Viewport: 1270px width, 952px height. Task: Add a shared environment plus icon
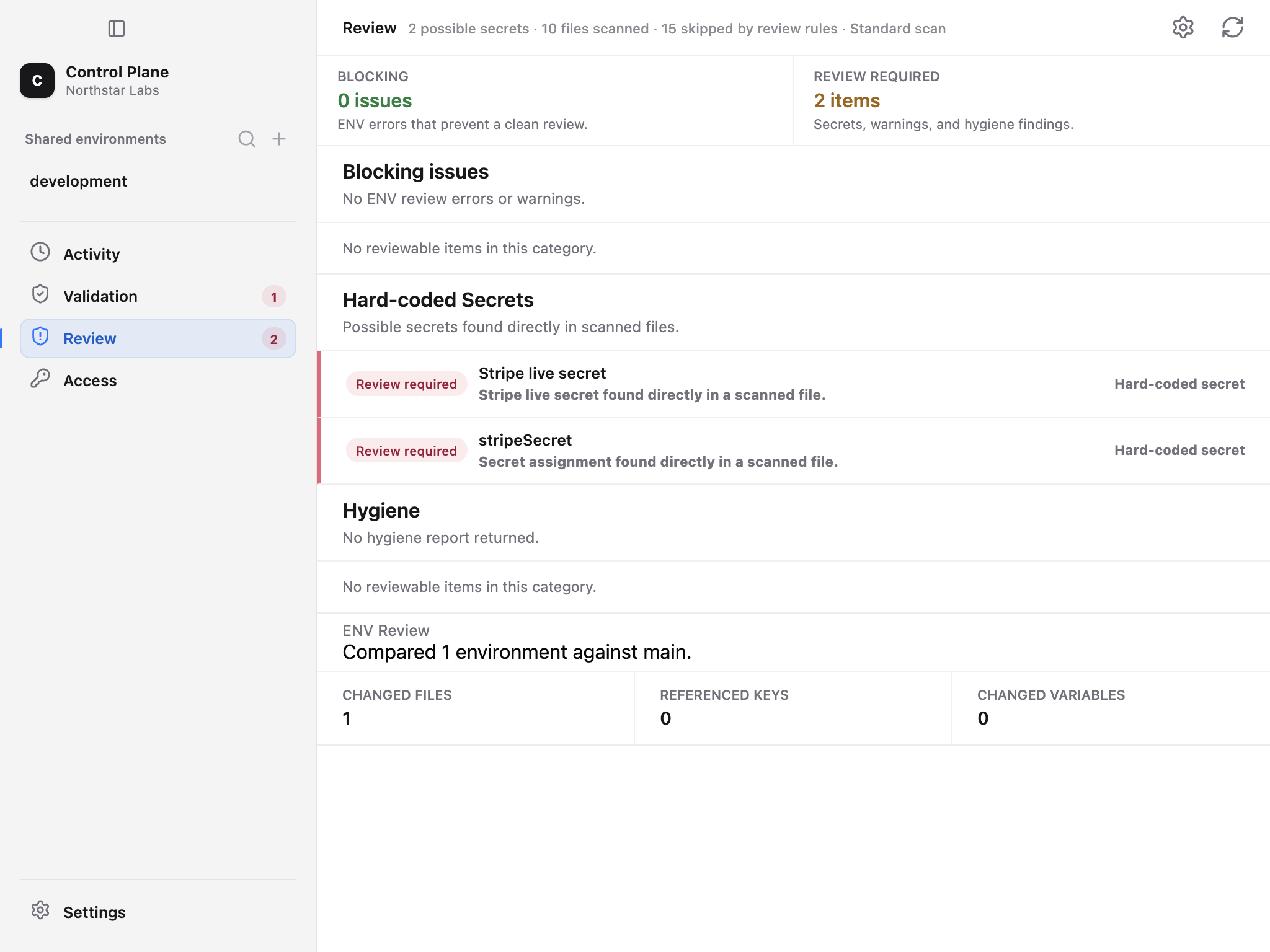(279, 139)
